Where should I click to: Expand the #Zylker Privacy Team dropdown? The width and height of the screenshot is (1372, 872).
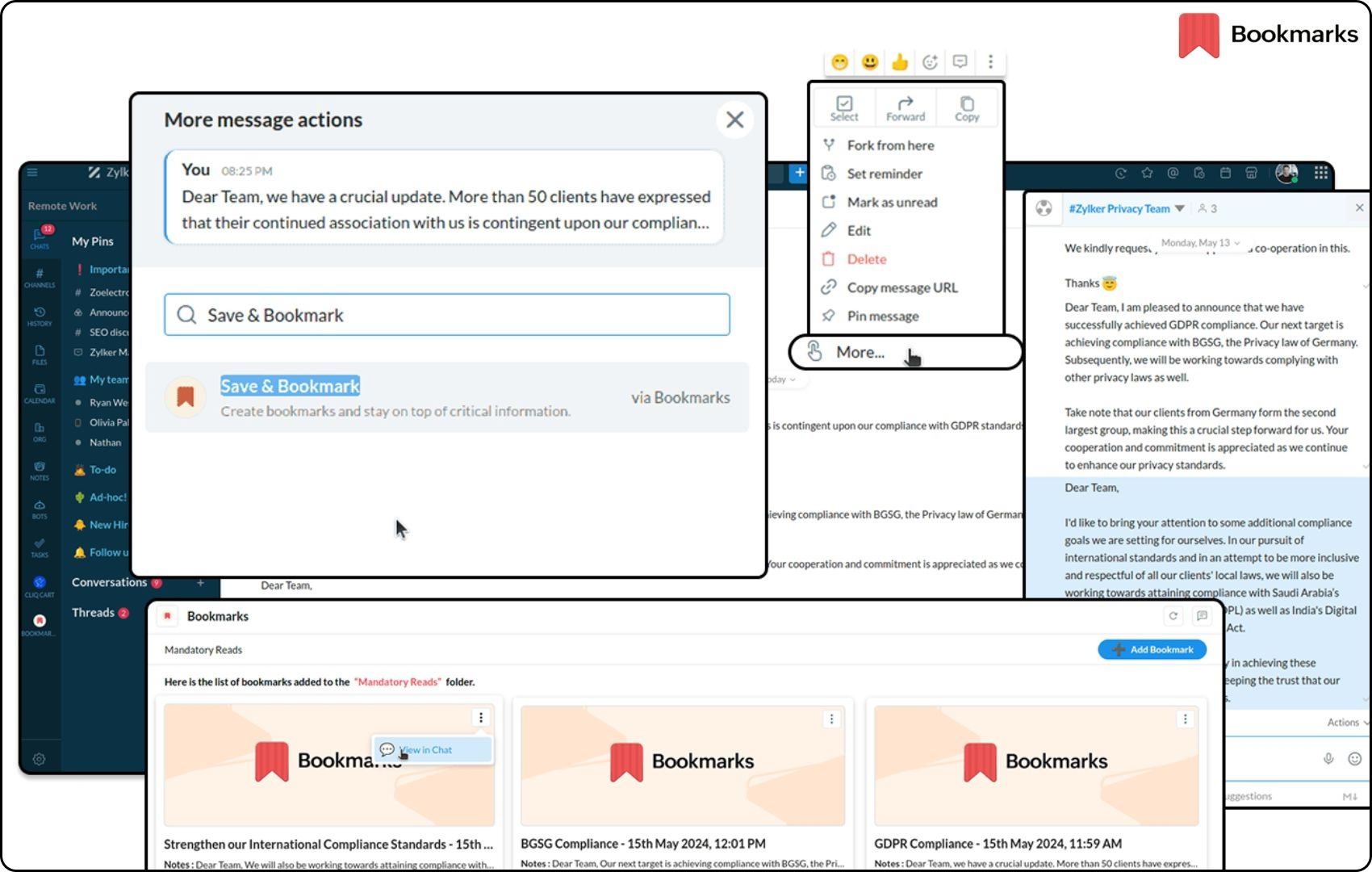1180,208
